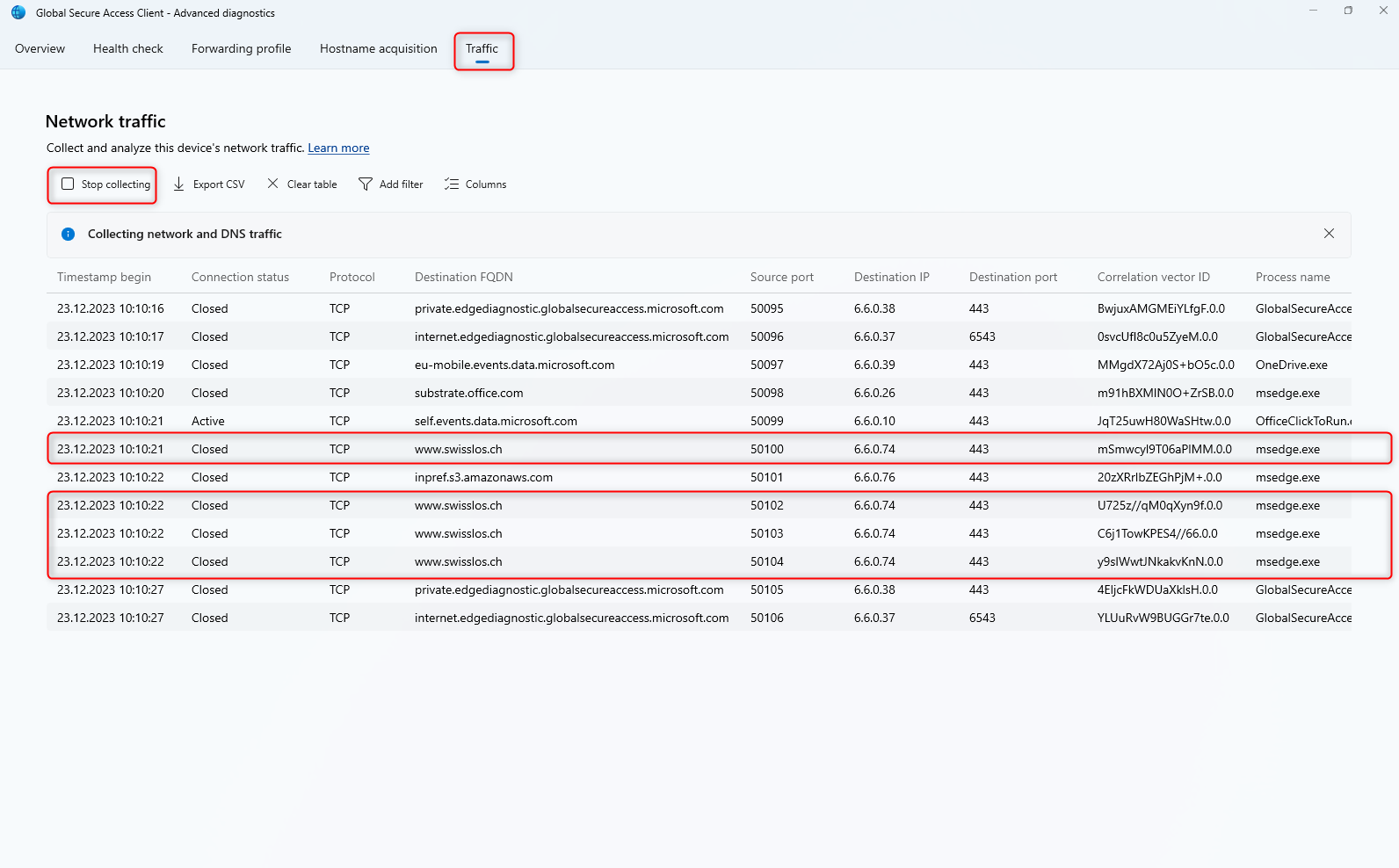The image size is (1399, 868).
Task: Restore down the diagnostics window
Action: 1348,11
